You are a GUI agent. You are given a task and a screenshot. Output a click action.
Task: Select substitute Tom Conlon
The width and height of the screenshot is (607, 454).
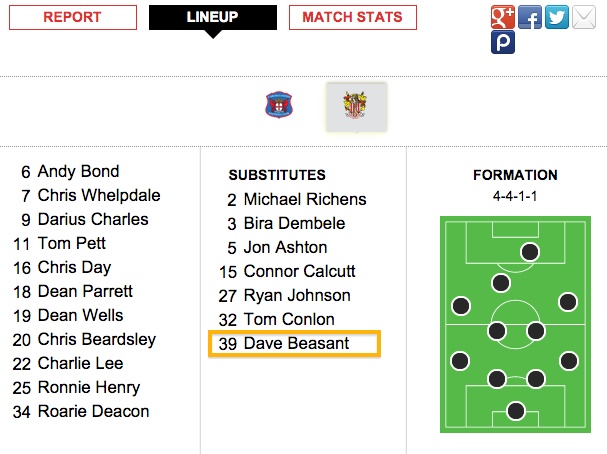coord(288,320)
